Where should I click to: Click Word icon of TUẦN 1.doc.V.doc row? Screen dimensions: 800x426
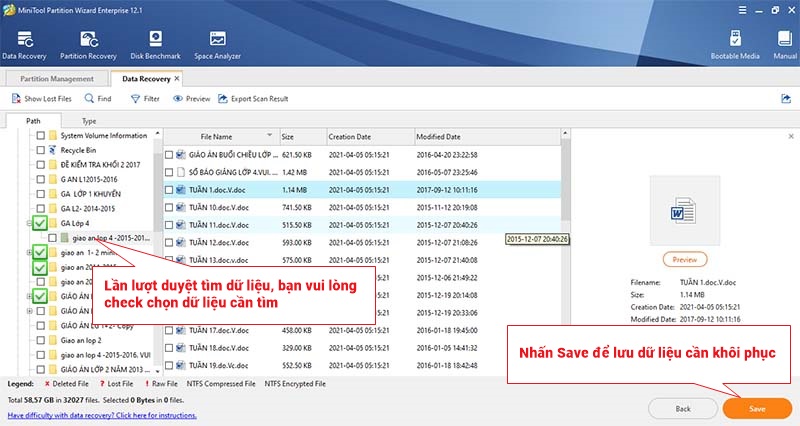(181, 190)
